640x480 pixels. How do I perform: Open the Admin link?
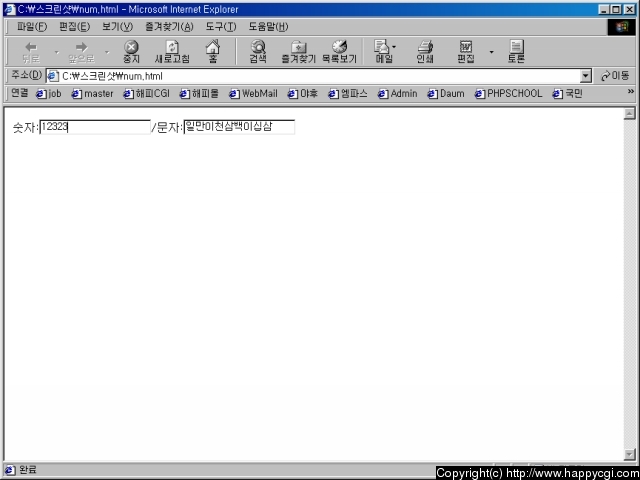pyautogui.click(x=397, y=94)
